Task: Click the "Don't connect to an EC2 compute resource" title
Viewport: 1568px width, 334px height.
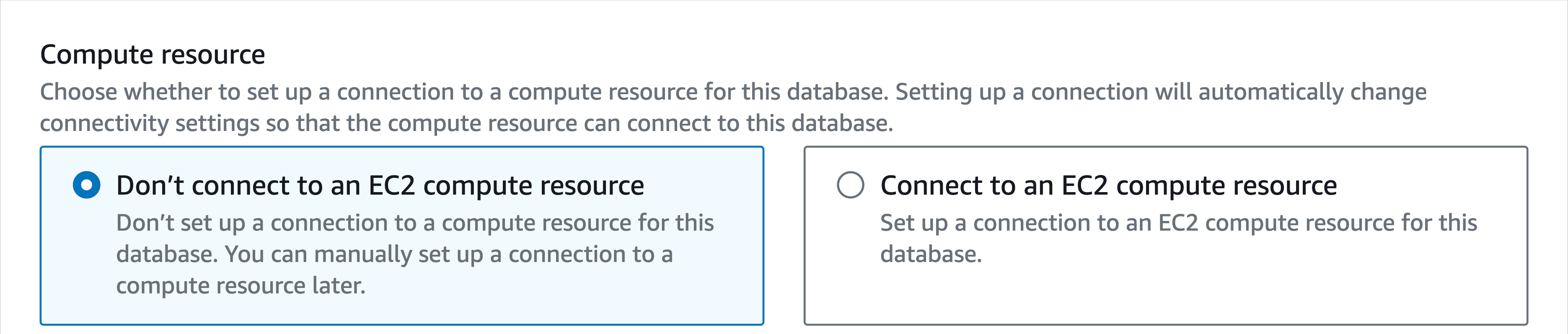Action: [380, 185]
